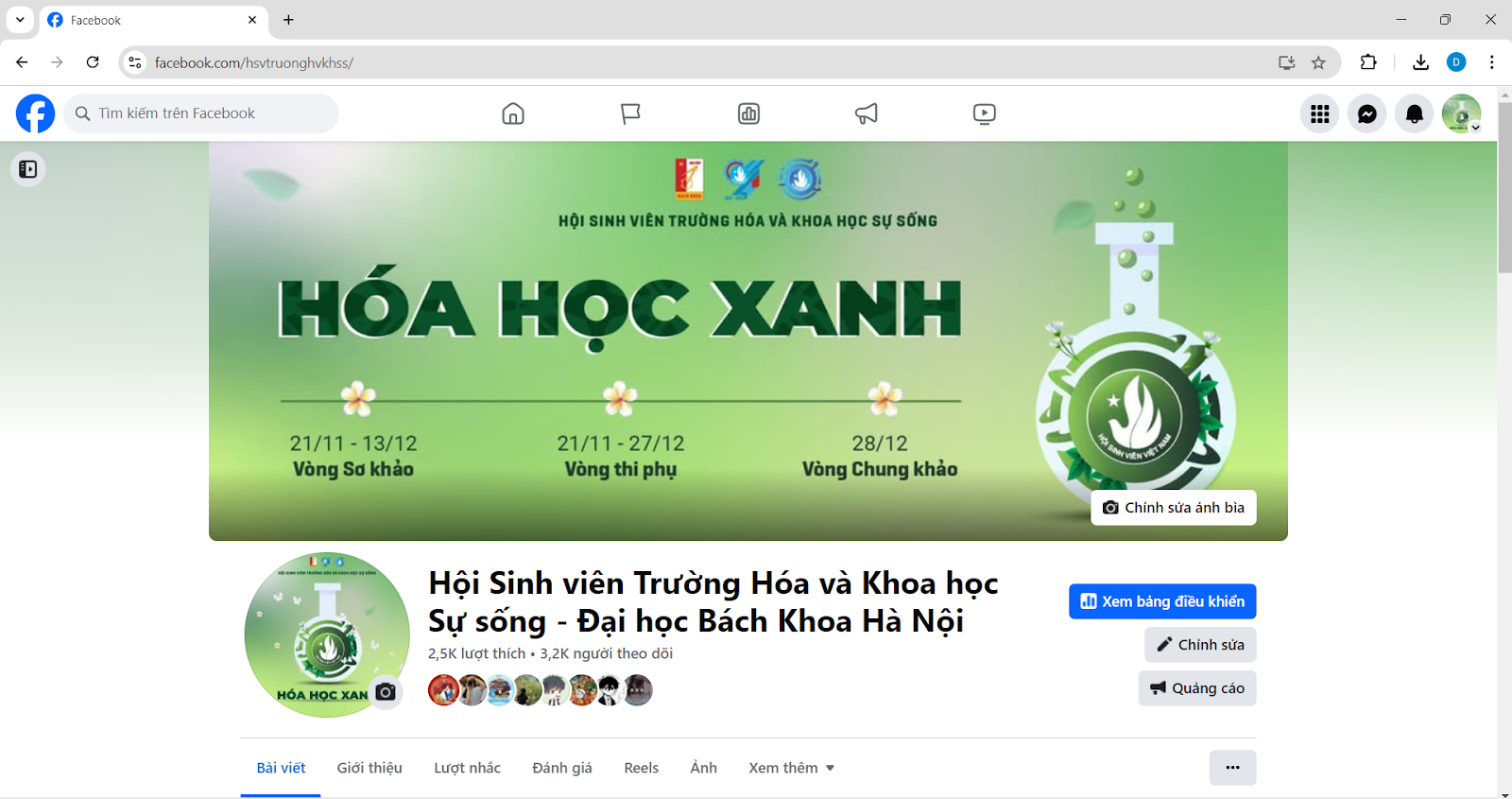Select the Lượt nhắc tab

coord(467,768)
